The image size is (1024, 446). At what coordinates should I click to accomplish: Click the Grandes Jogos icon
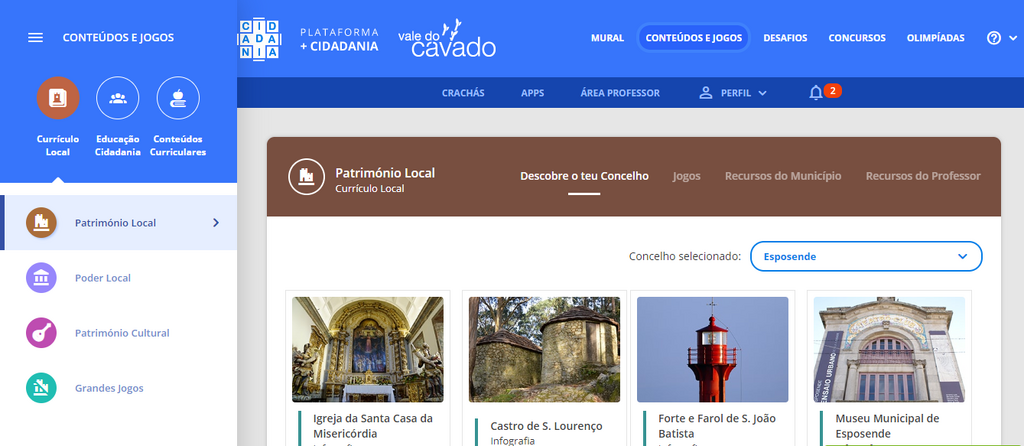point(41,388)
